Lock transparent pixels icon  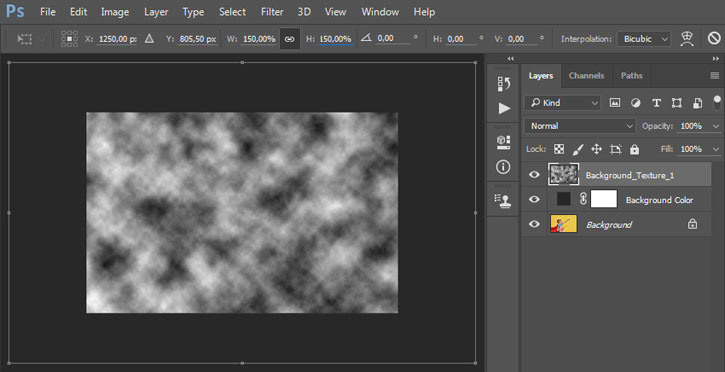pyautogui.click(x=559, y=149)
